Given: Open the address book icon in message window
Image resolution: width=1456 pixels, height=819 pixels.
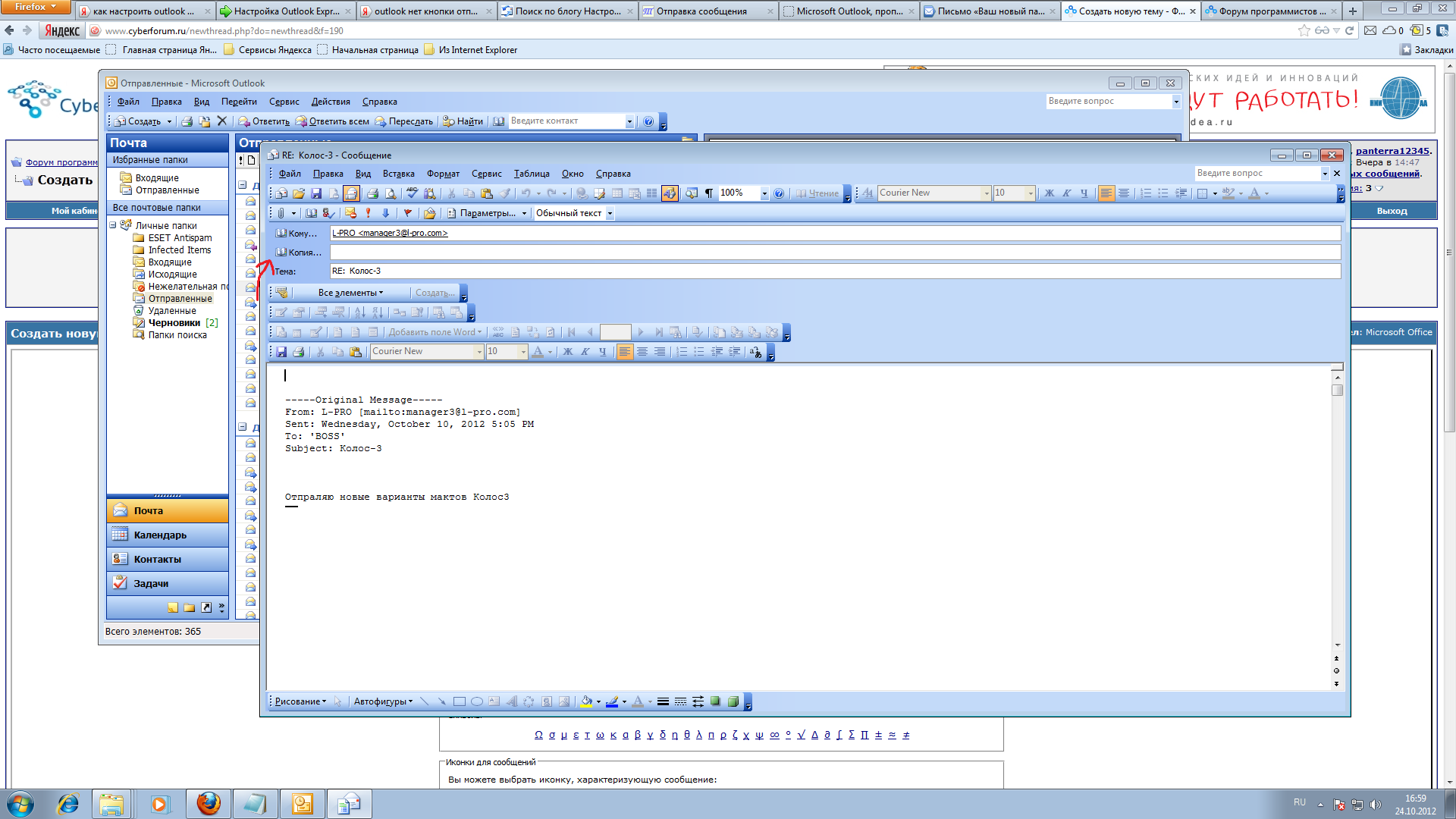Looking at the screenshot, I should 311,213.
